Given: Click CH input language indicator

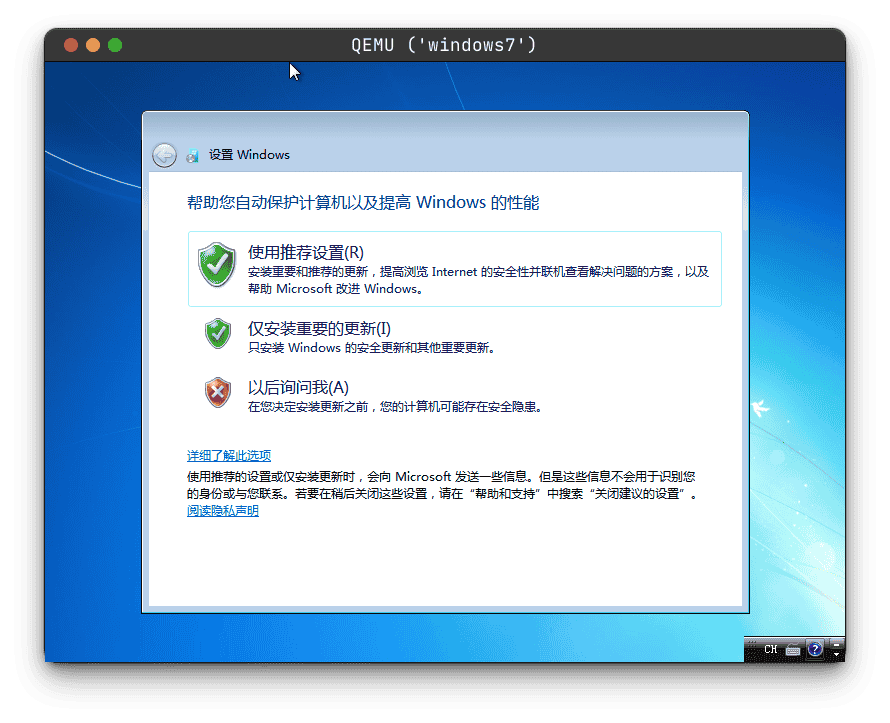Looking at the screenshot, I should (x=770, y=649).
